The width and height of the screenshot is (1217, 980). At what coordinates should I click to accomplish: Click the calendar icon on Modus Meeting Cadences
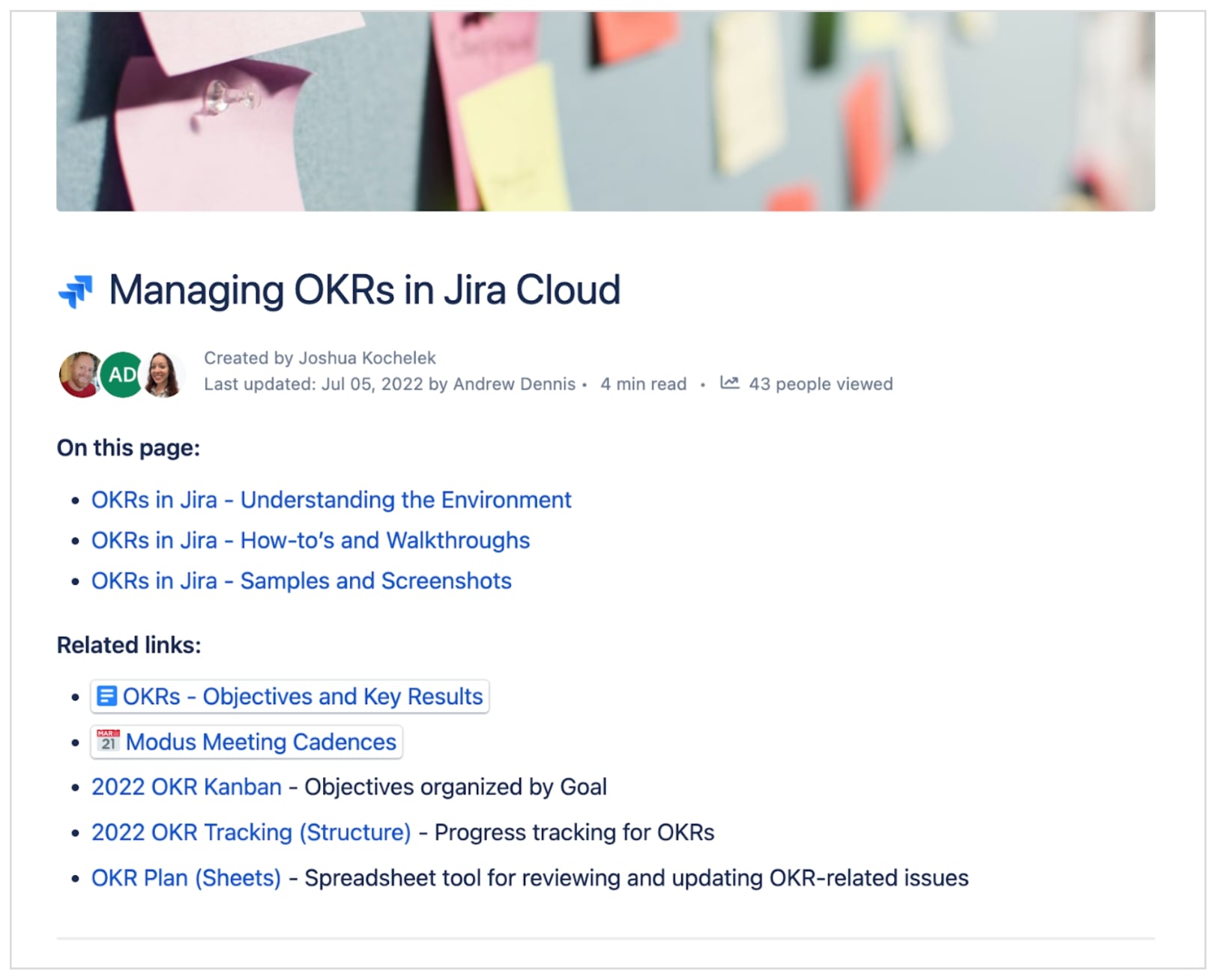pyautogui.click(x=108, y=741)
